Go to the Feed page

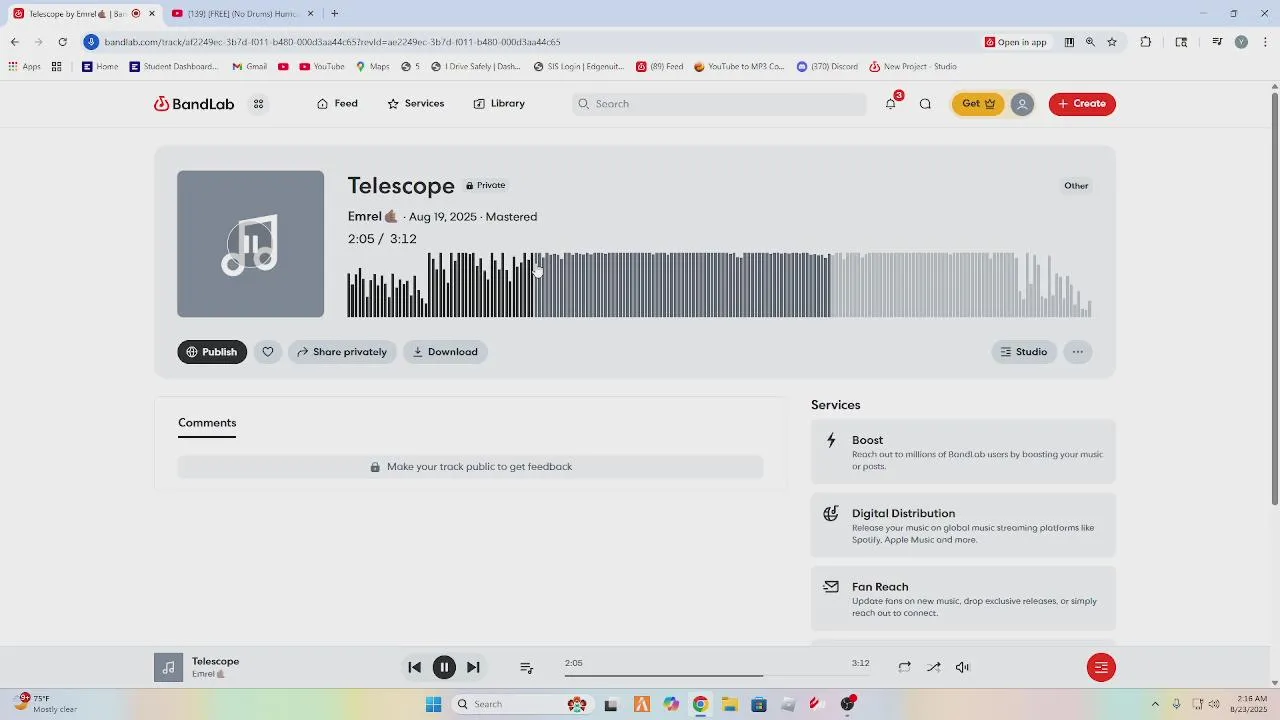coord(337,104)
